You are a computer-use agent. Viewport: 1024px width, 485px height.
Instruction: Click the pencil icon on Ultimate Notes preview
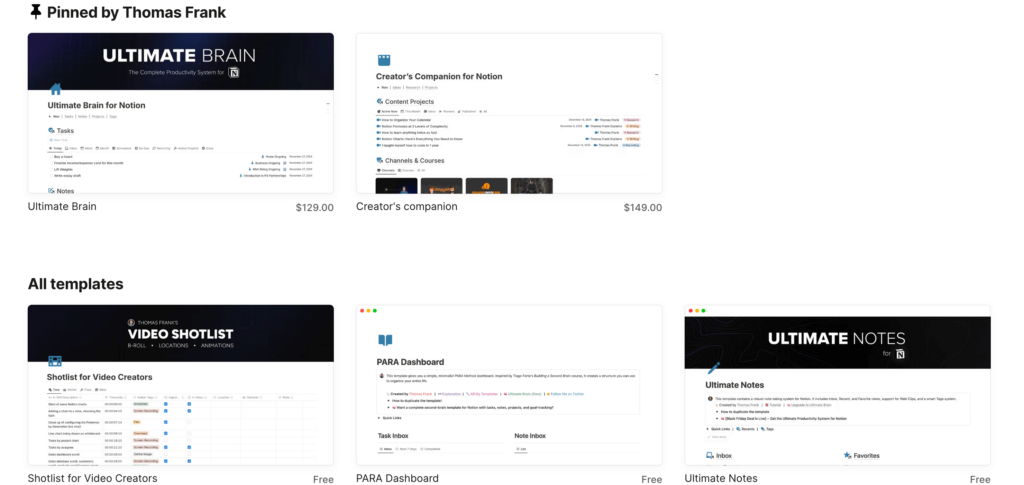coord(713,369)
